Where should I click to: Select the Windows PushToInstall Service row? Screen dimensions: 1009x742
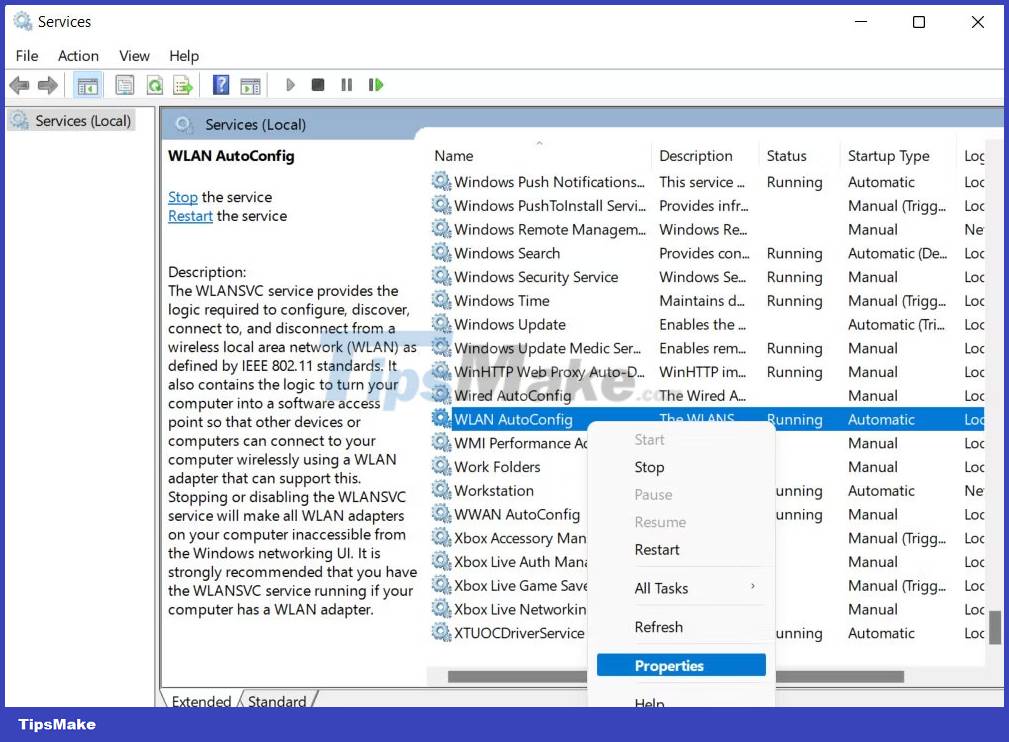pyautogui.click(x=706, y=206)
